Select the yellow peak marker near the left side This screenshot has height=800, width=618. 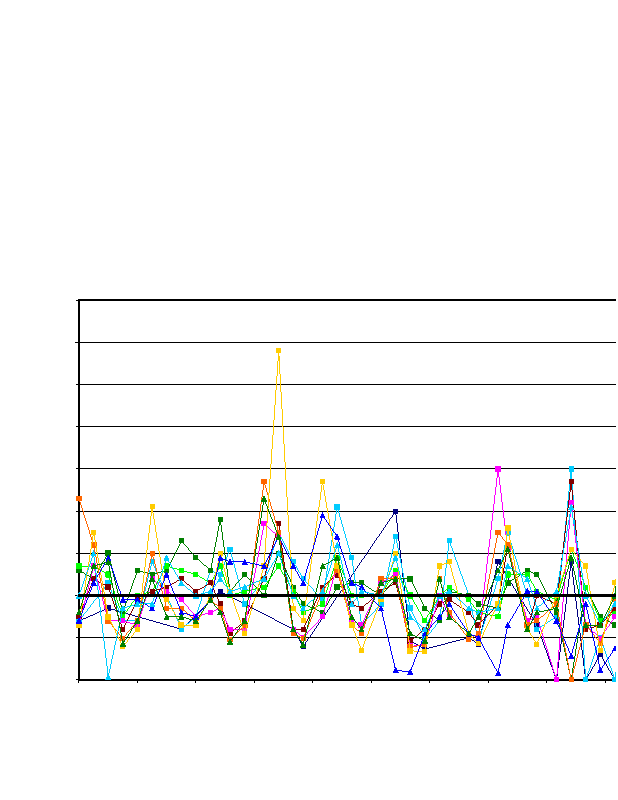152,507
